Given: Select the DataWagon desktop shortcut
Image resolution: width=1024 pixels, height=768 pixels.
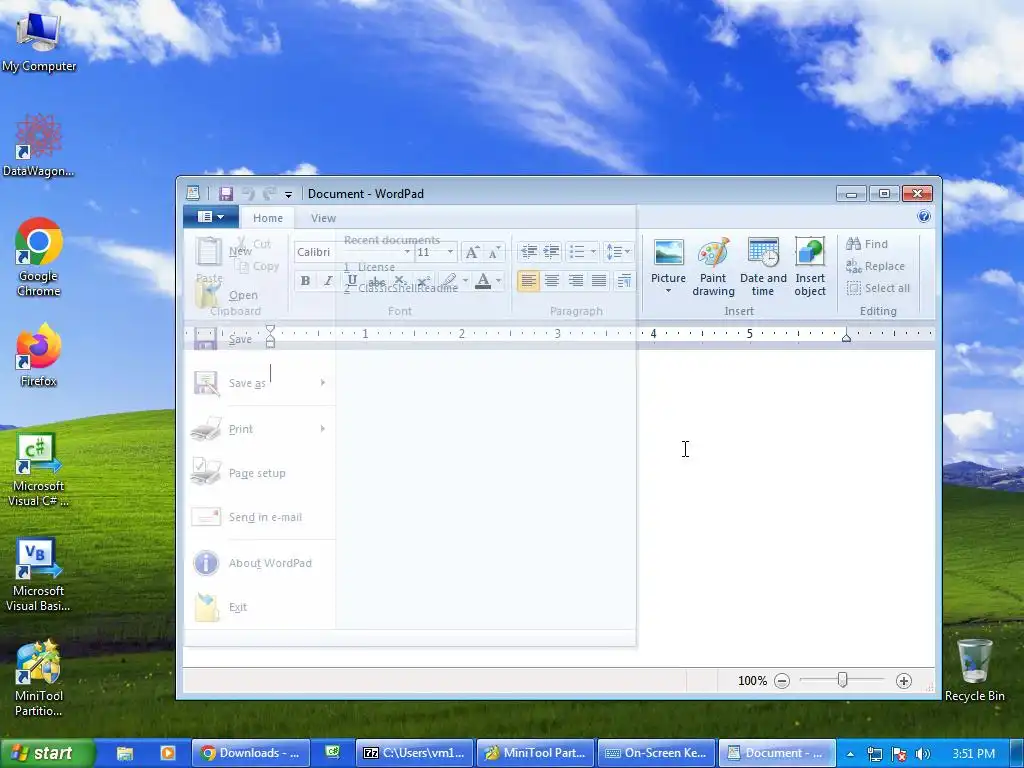Looking at the screenshot, I should click(x=39, y=145).
